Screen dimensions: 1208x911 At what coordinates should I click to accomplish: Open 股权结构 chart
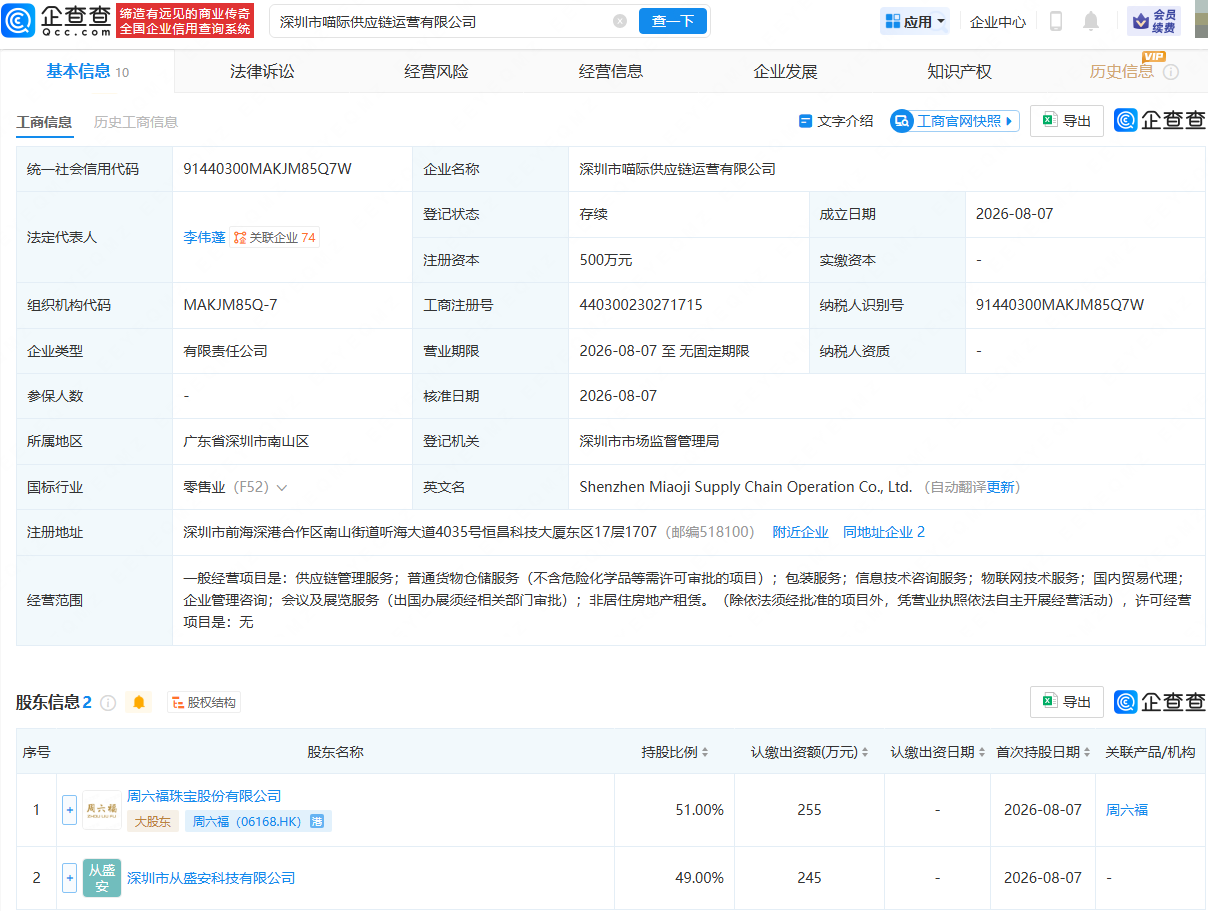204,703
